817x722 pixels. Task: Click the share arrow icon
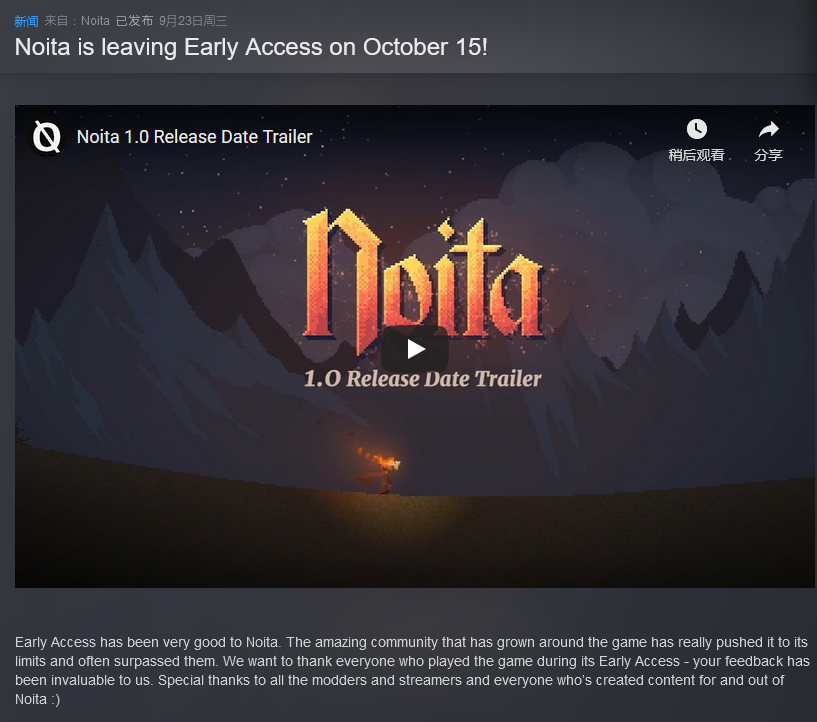click(769, 129)
